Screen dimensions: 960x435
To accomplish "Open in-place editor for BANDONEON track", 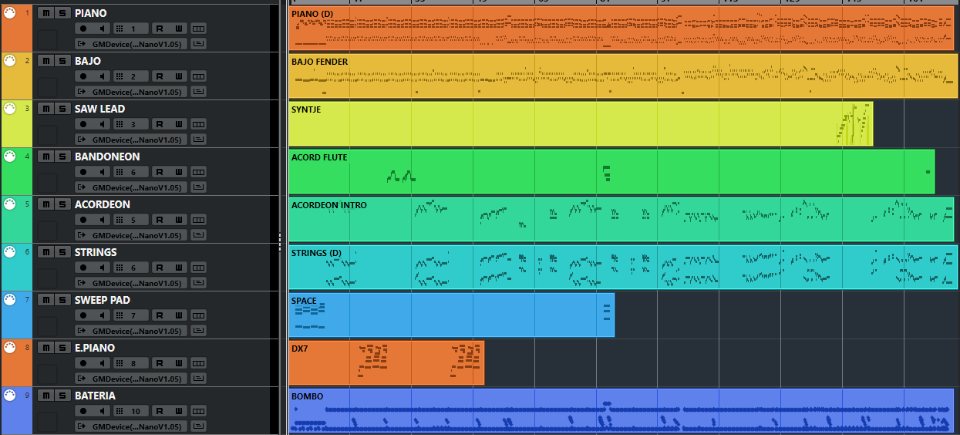I will coord(198,187).
